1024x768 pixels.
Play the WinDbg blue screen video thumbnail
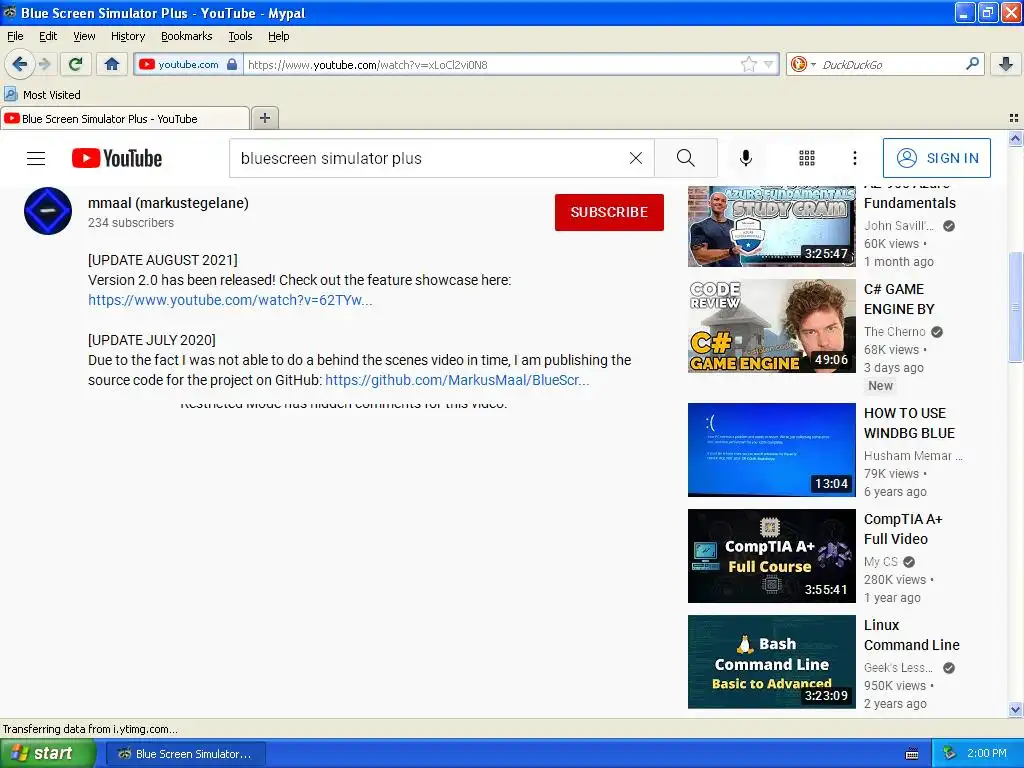771,450
